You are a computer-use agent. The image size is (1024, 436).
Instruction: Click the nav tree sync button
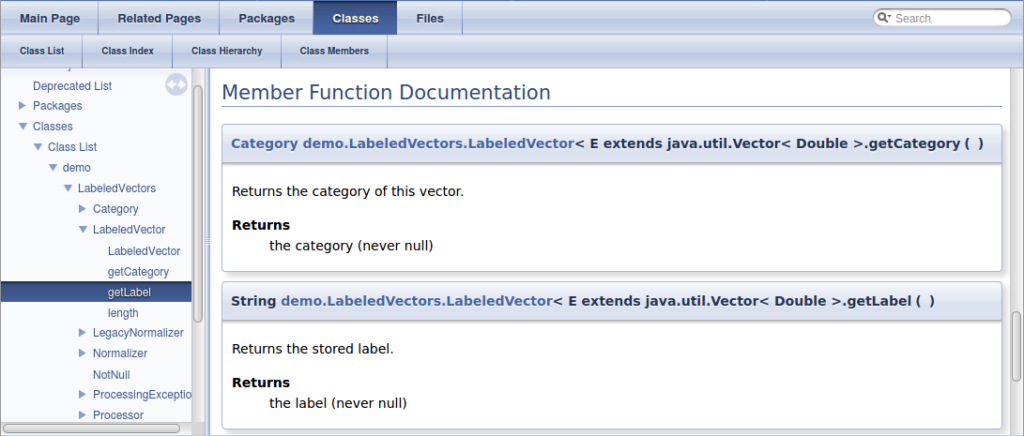176,85
